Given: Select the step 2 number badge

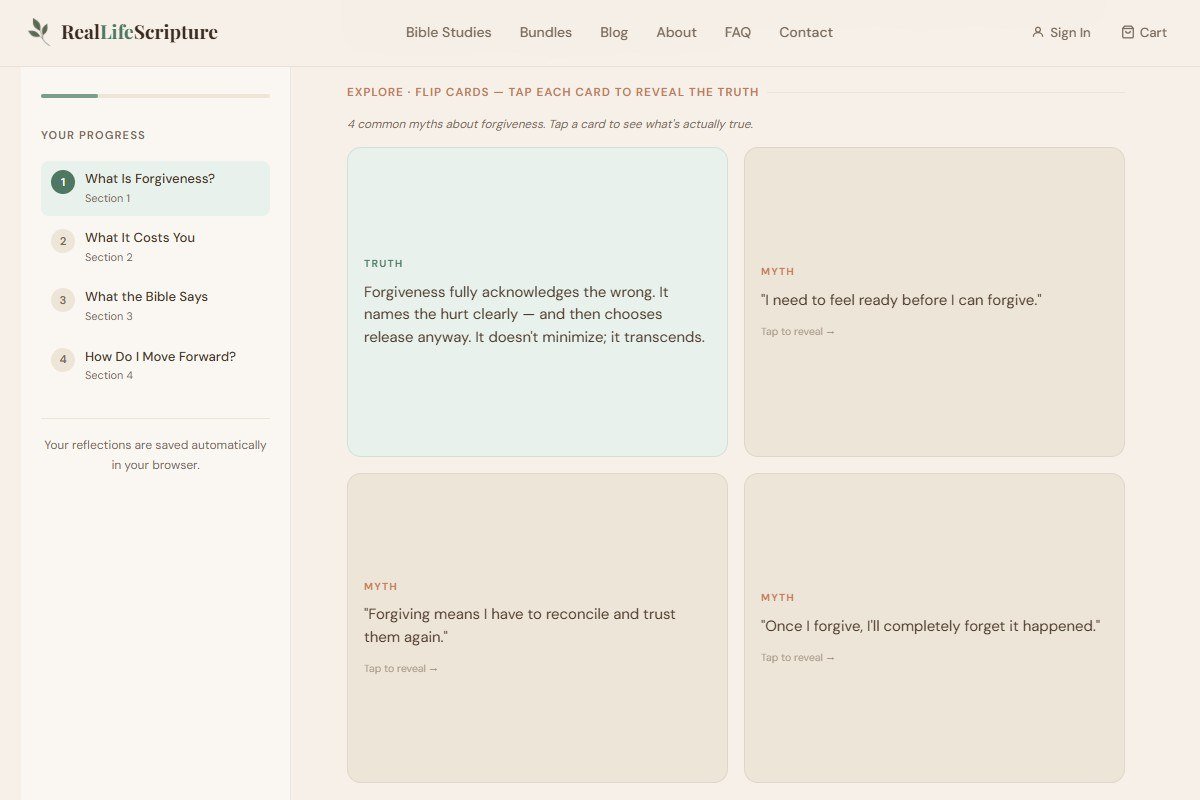Looking at the screenshot, I should click(63, 241).
